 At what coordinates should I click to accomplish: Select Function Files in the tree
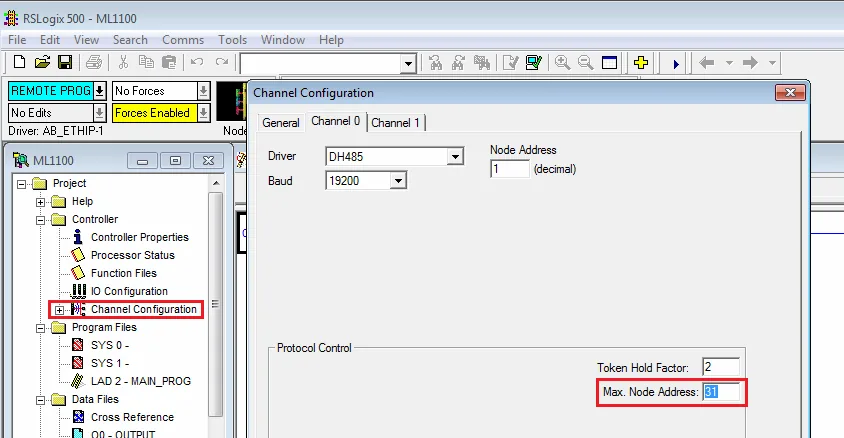[123, 273]
